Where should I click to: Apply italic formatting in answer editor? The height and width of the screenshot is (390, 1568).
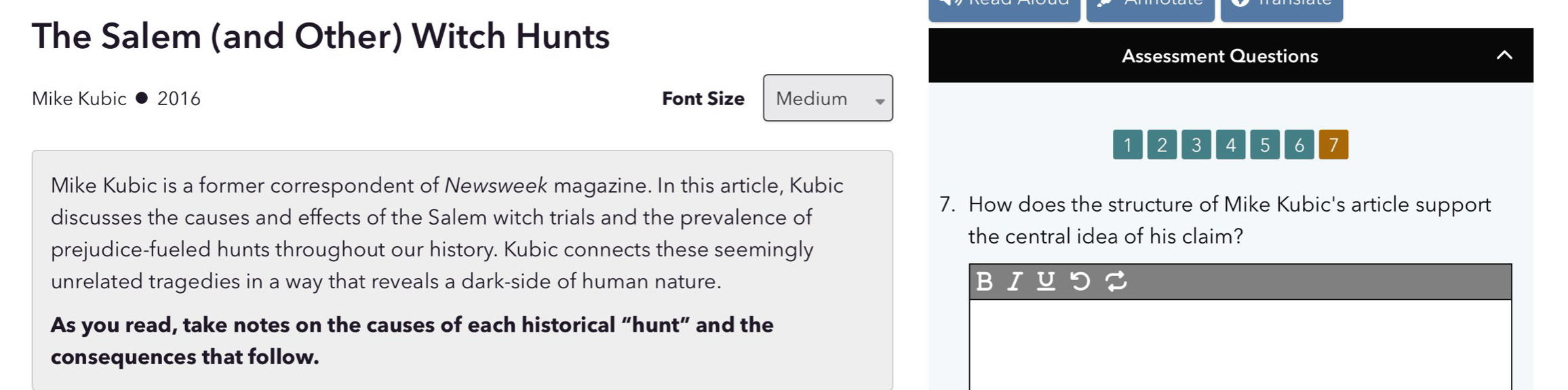coord(1015,281)
